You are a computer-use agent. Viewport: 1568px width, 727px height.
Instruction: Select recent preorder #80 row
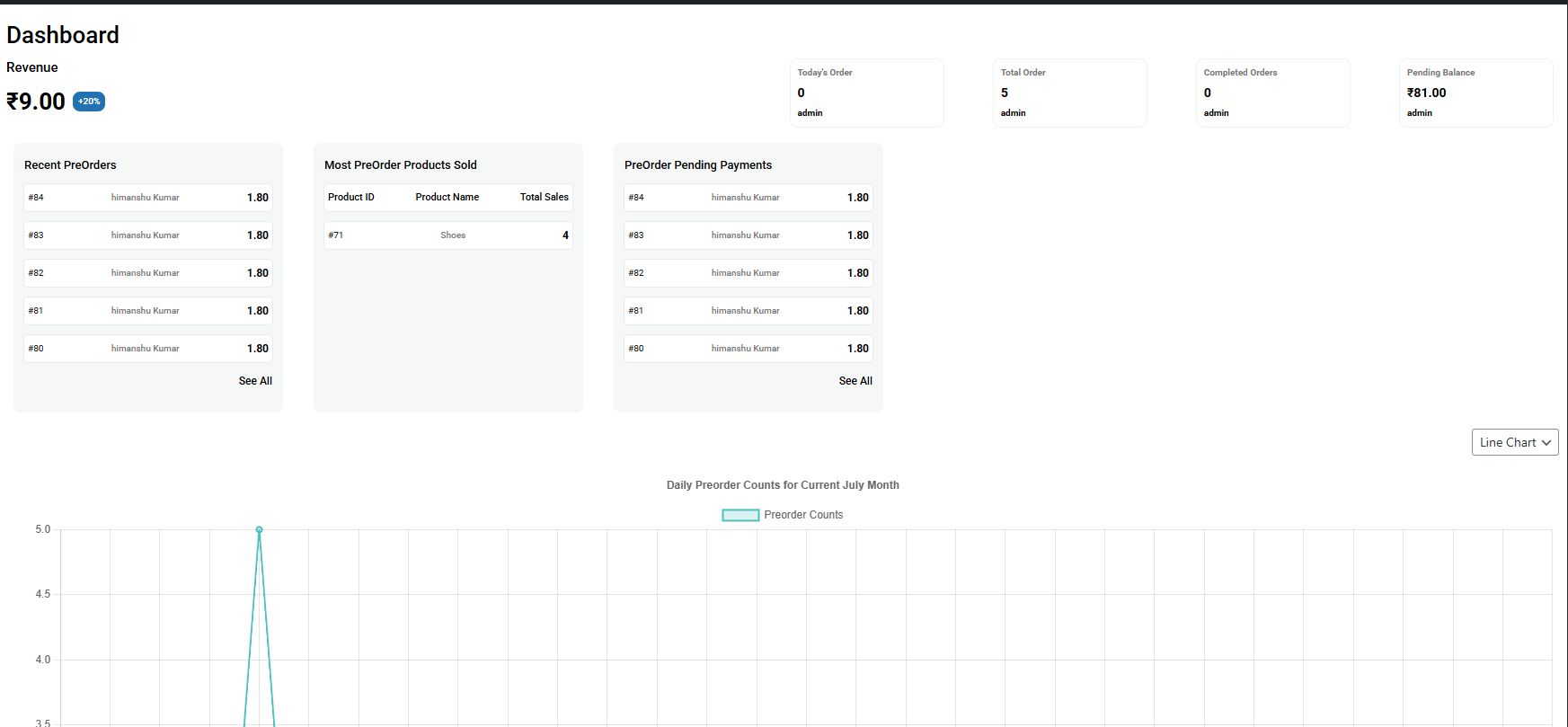coord(148,349)
